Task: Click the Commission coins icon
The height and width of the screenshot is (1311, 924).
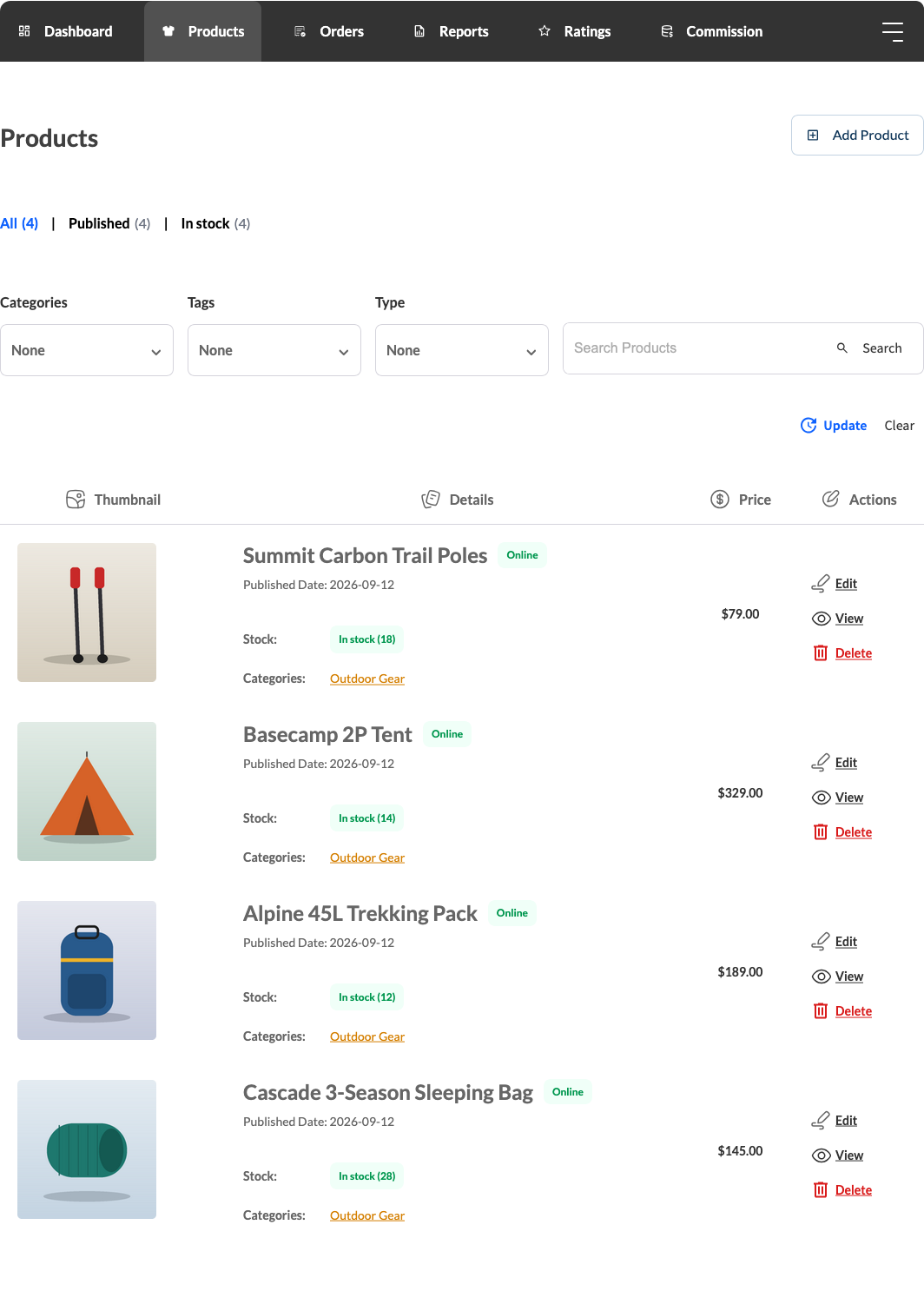Action: (667, 31)
